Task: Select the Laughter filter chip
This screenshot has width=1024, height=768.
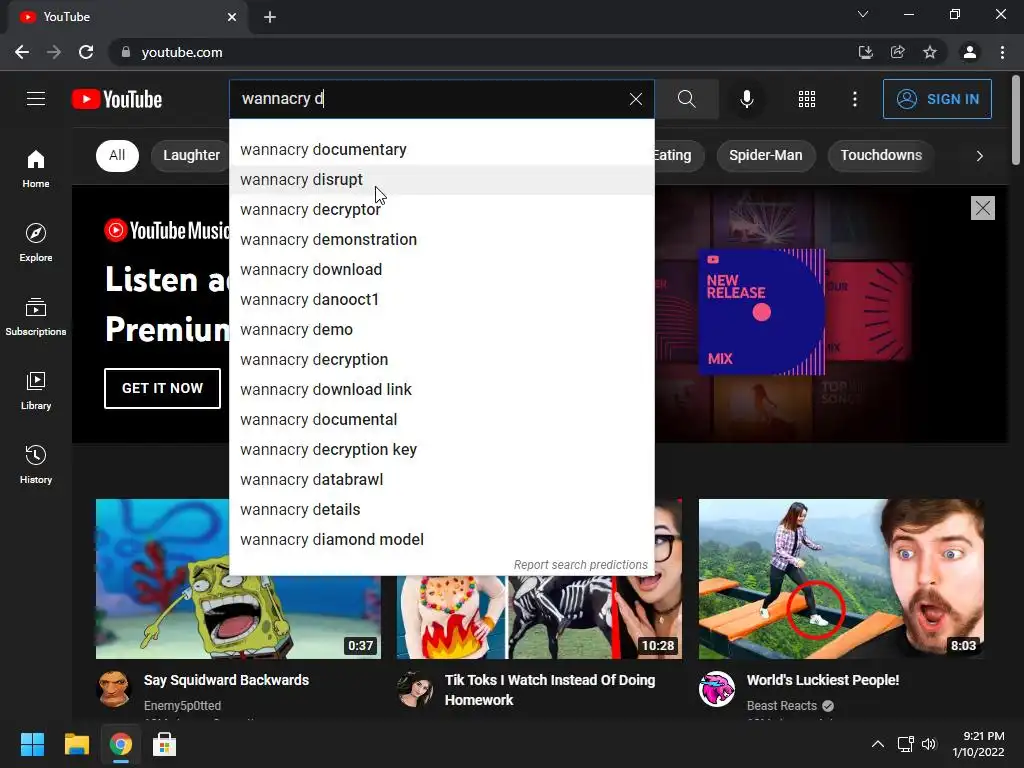Action: click(191, 155)
